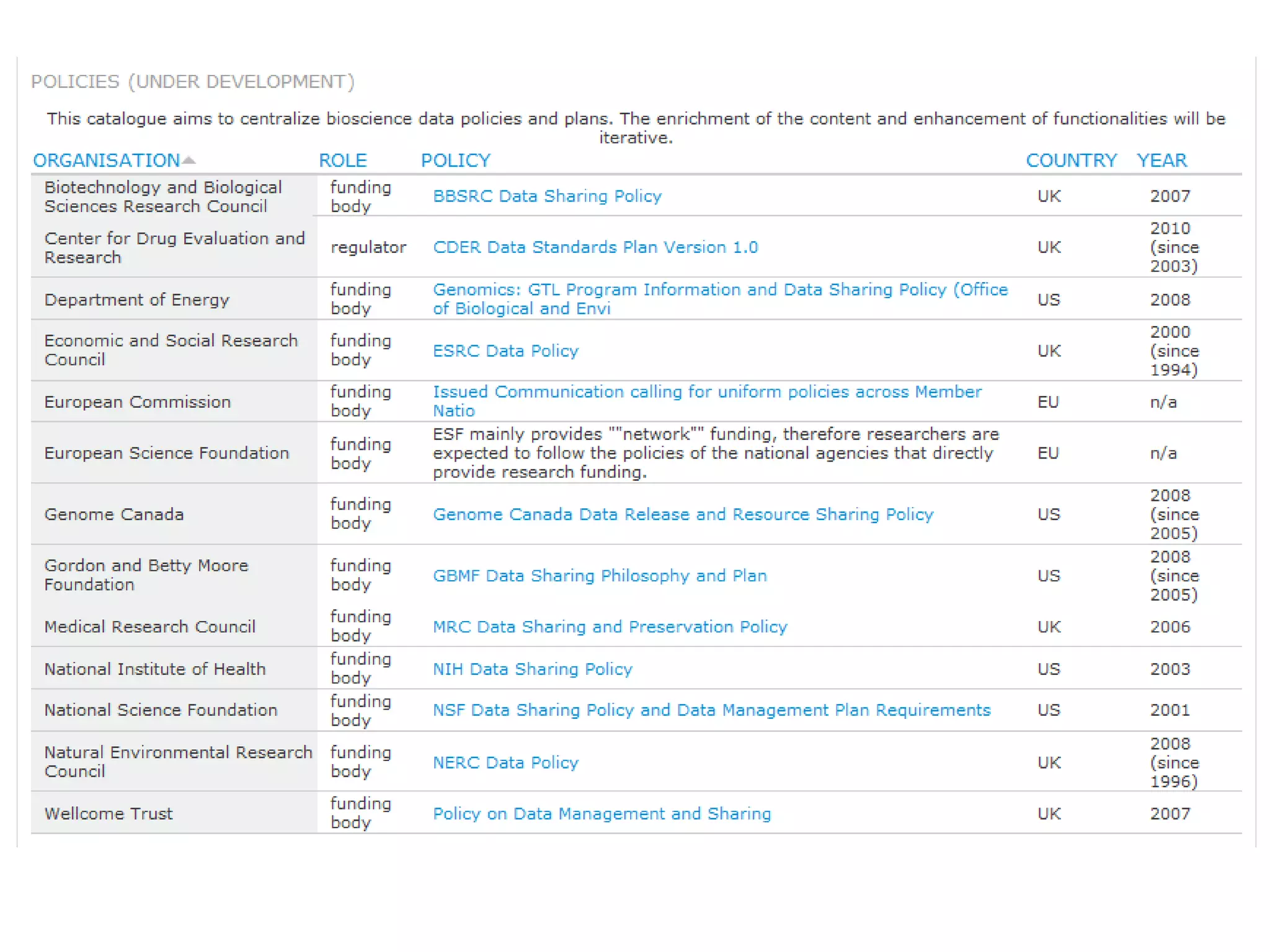Open Policy on Data Management and Sharing
Screen dimensions: 1270x952
[x=602, y=814]
